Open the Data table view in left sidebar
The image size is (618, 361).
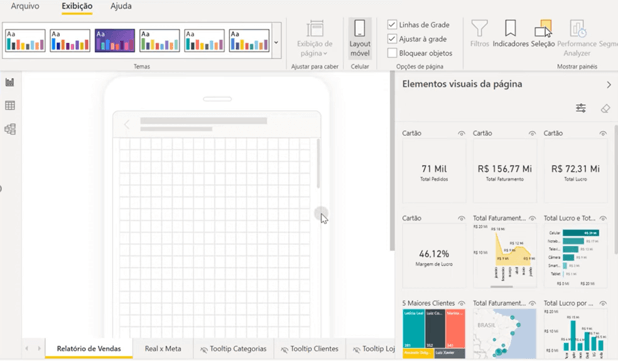pos(10,106)
